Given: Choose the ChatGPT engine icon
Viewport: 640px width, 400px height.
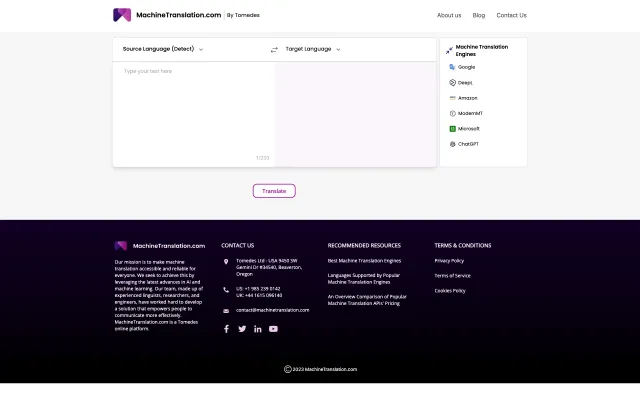Looking at the screenshot, I should tap(452, 144).
